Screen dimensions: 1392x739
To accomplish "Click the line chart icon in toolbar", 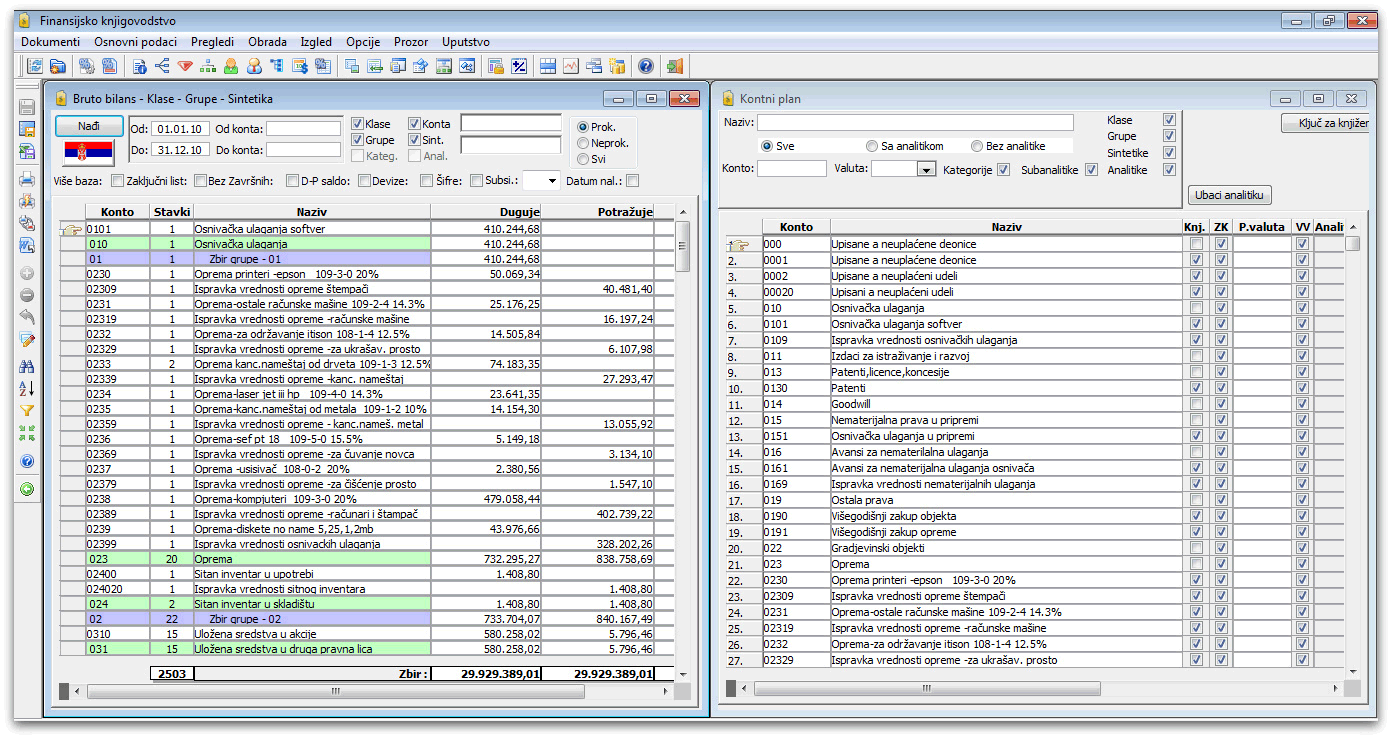I will pos(571,66).
